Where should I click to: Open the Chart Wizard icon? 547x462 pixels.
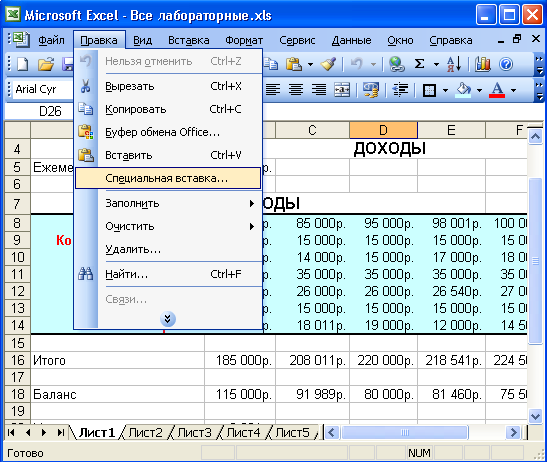pyautogui.click(x=482, y=64)
